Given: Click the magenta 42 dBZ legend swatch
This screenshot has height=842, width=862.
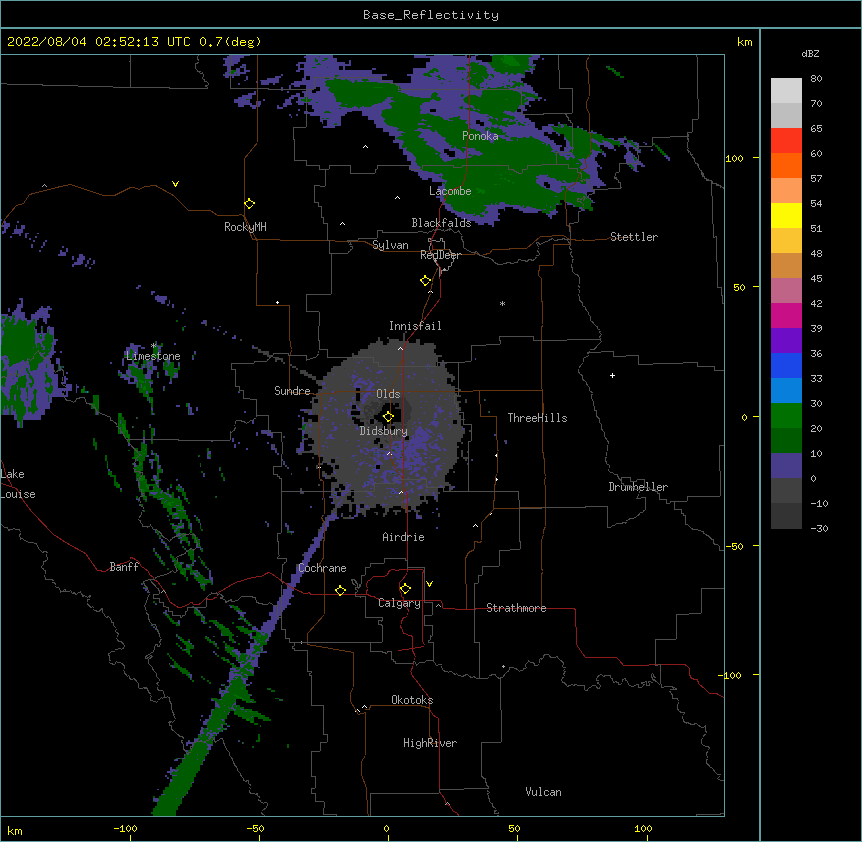Looking at the screenshot, I should tap(786, 315).
